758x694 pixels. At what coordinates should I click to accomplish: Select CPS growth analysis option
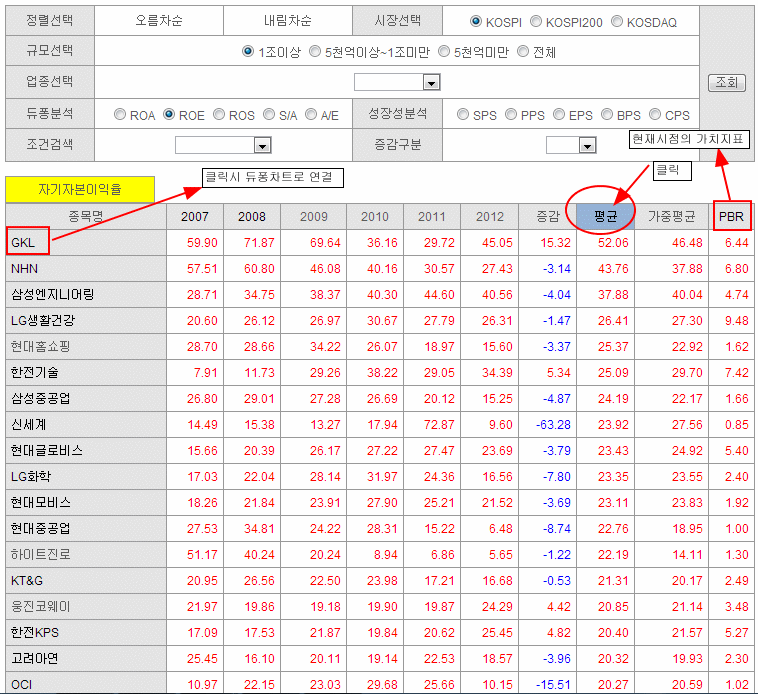coord(655,114)
